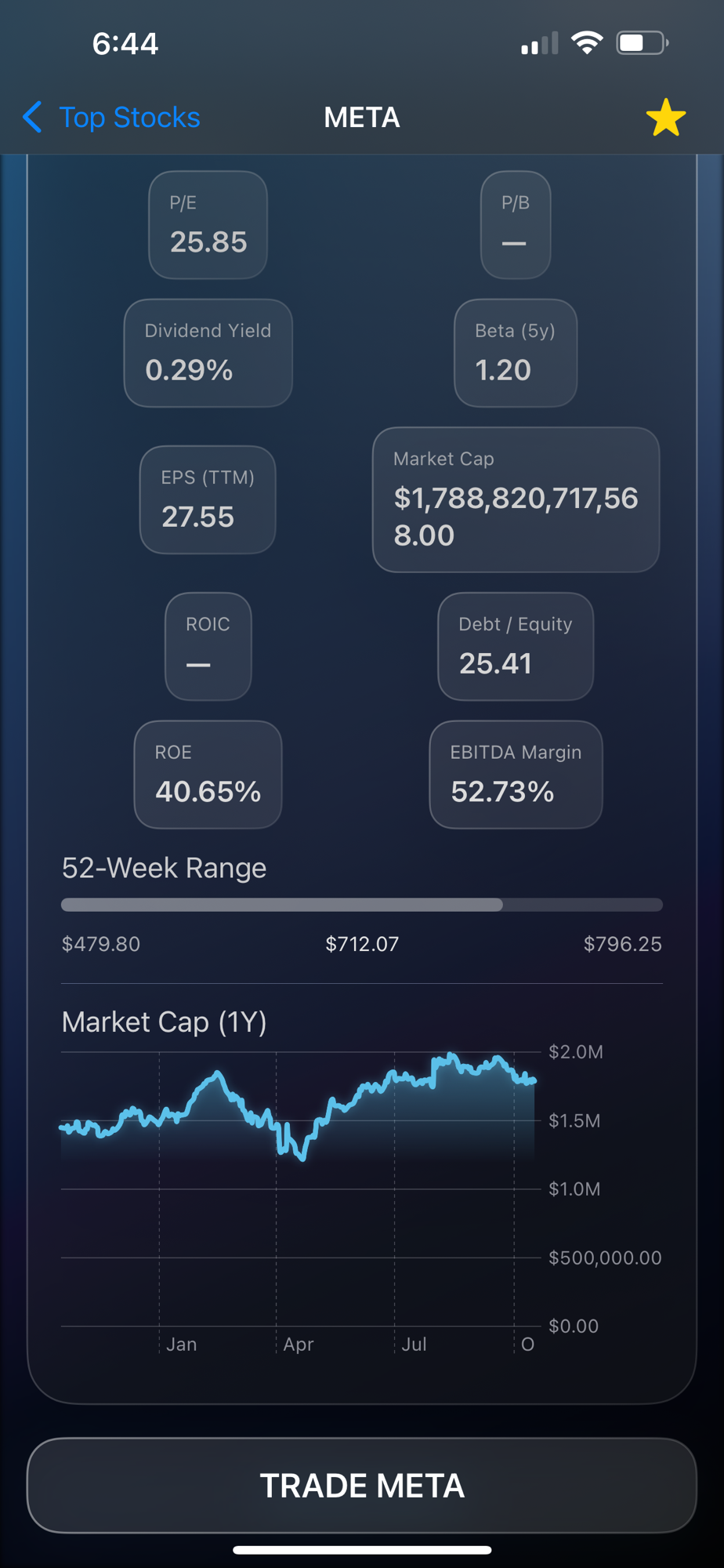Screen dimensions: 724x1568
Task: Click the 52-Week Range progress bar
Action: tap(362, 905)
